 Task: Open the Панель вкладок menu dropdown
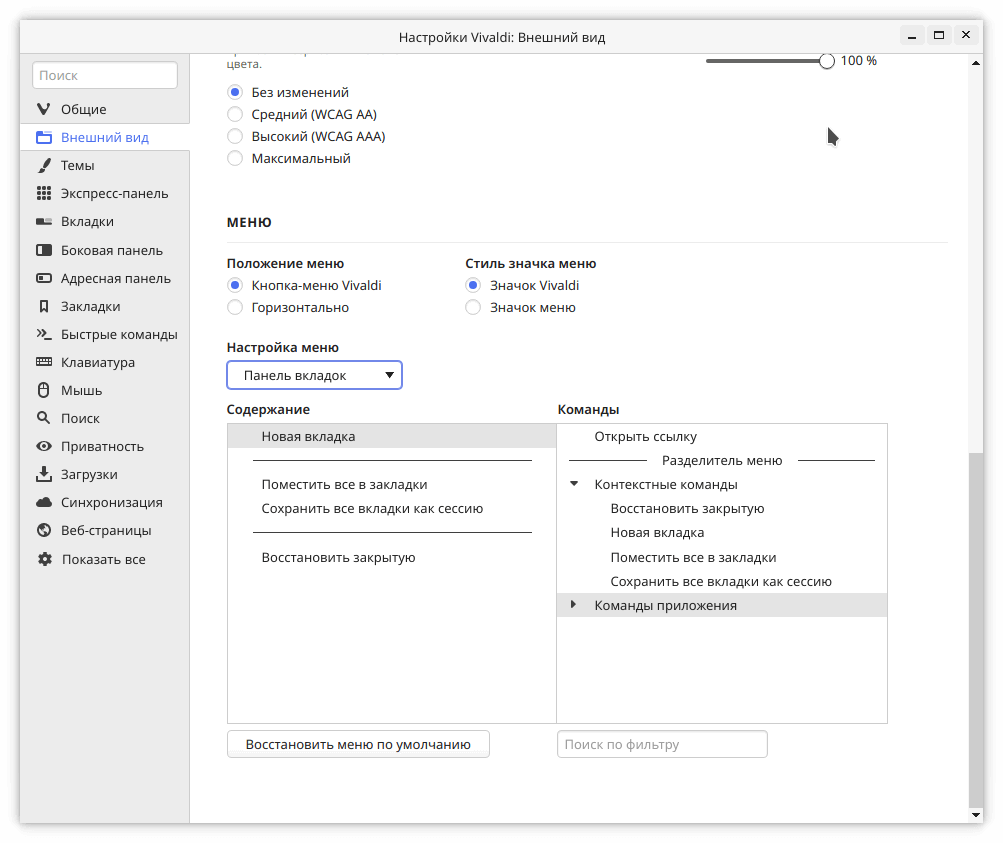tap(314, 375)
